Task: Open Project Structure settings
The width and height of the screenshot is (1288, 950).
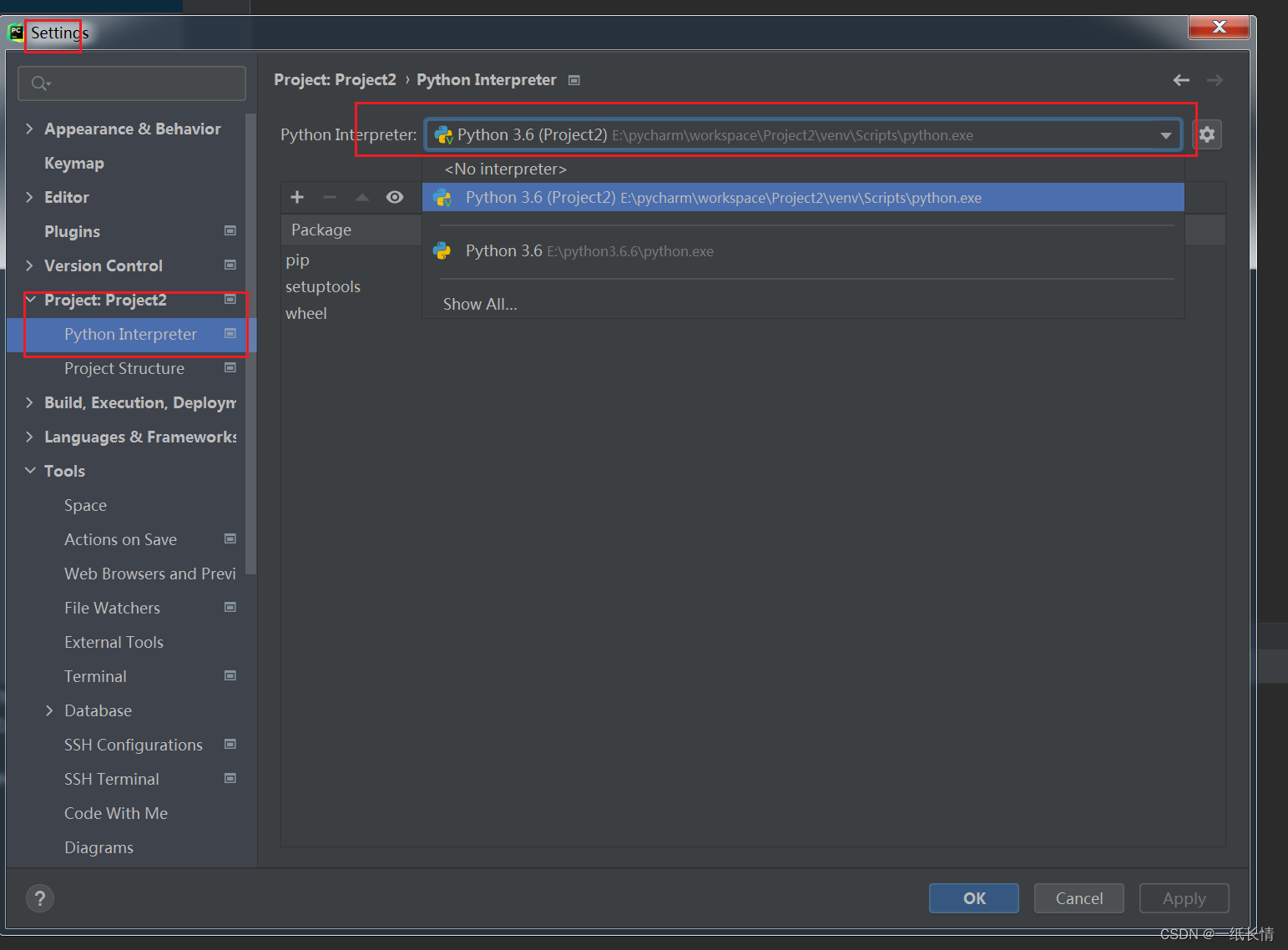Action: 124,368
